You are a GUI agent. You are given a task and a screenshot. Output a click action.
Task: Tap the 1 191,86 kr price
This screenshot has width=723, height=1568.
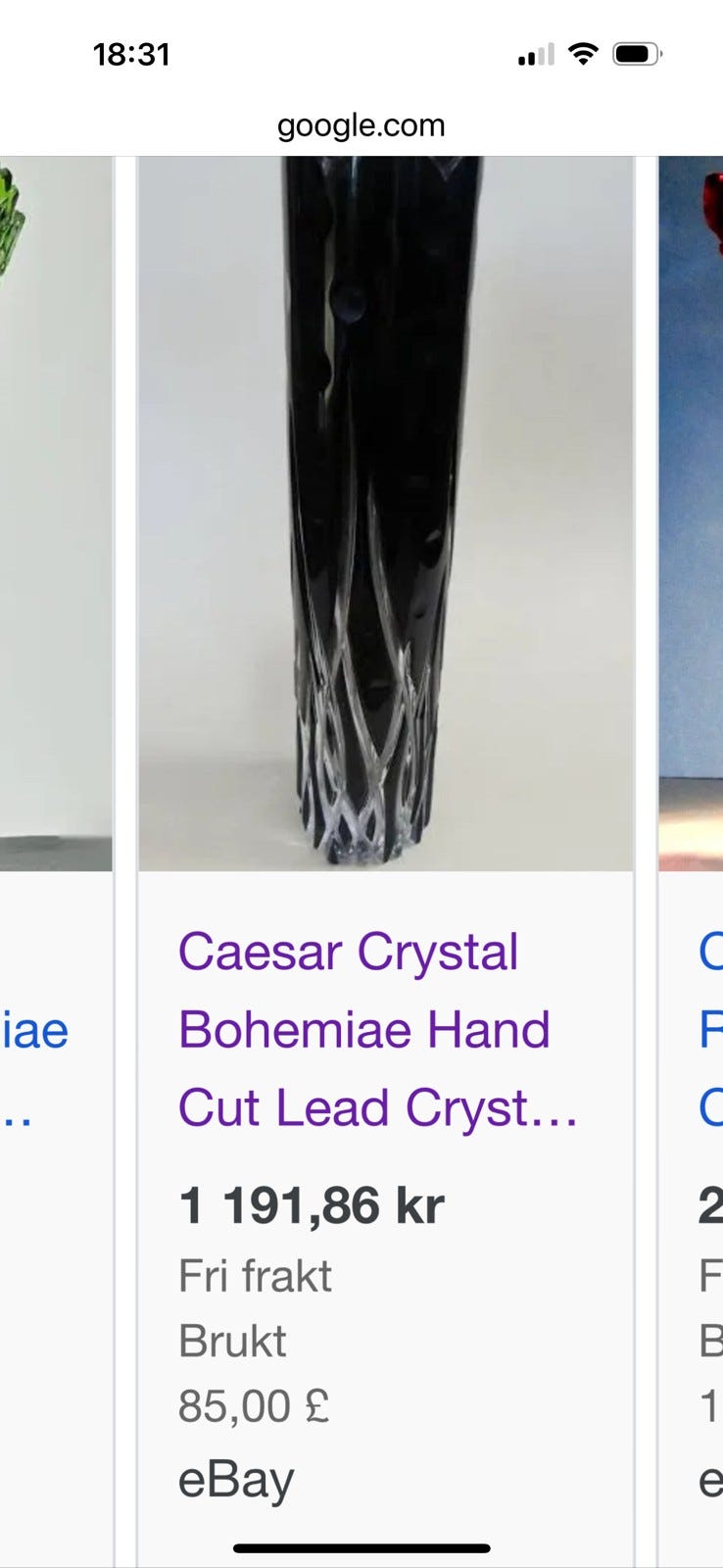tap(311, 1205)
